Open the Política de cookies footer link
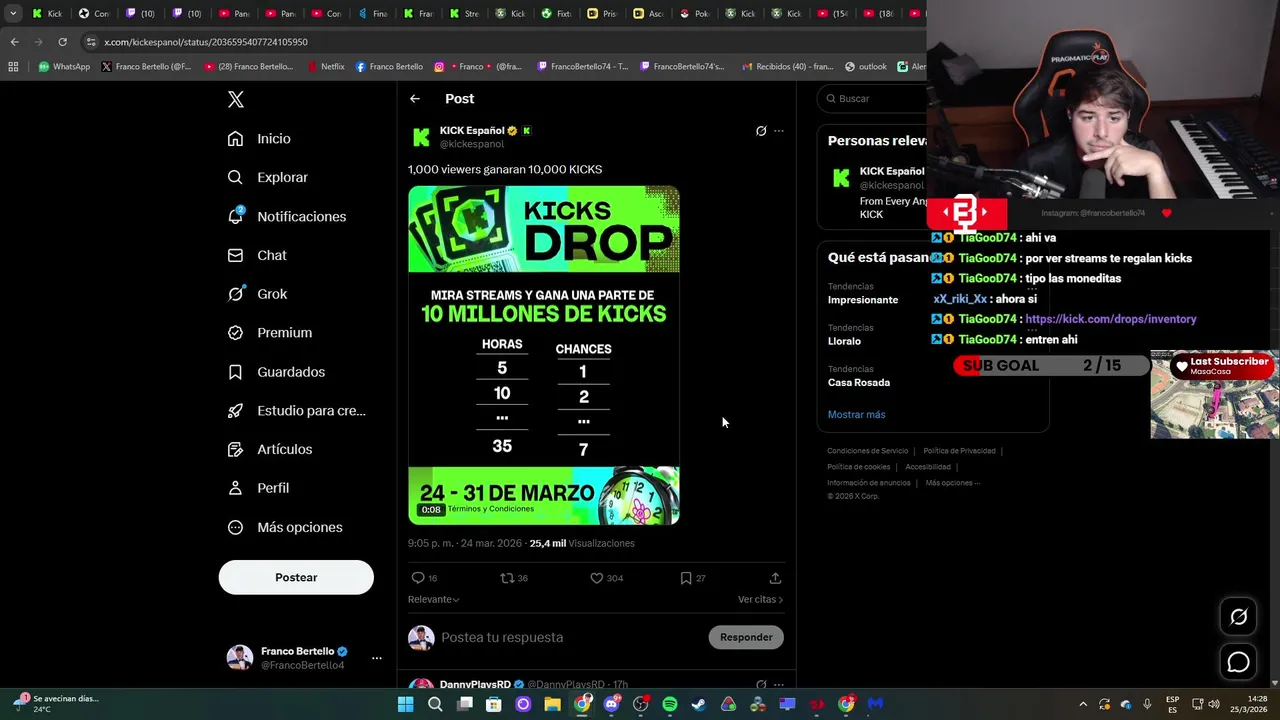 click(858, 467)
